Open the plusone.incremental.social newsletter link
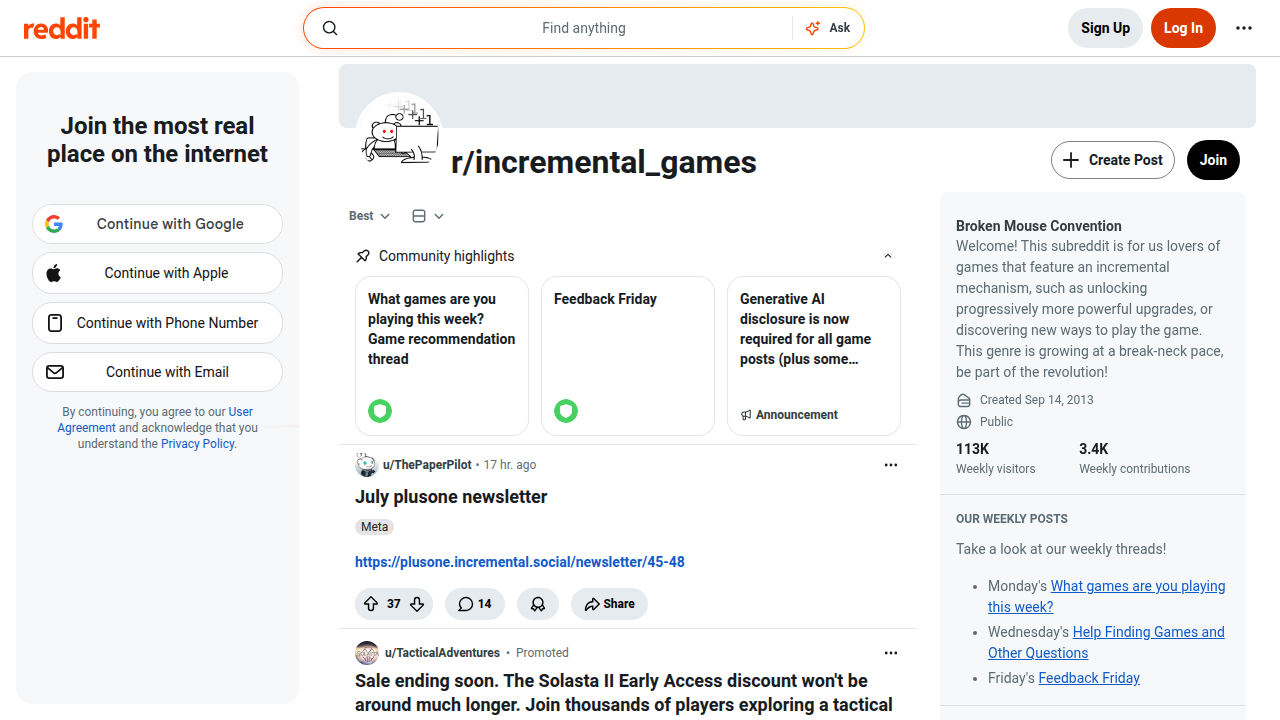This screenshot has width=1280, height=720. click(520, 562)
